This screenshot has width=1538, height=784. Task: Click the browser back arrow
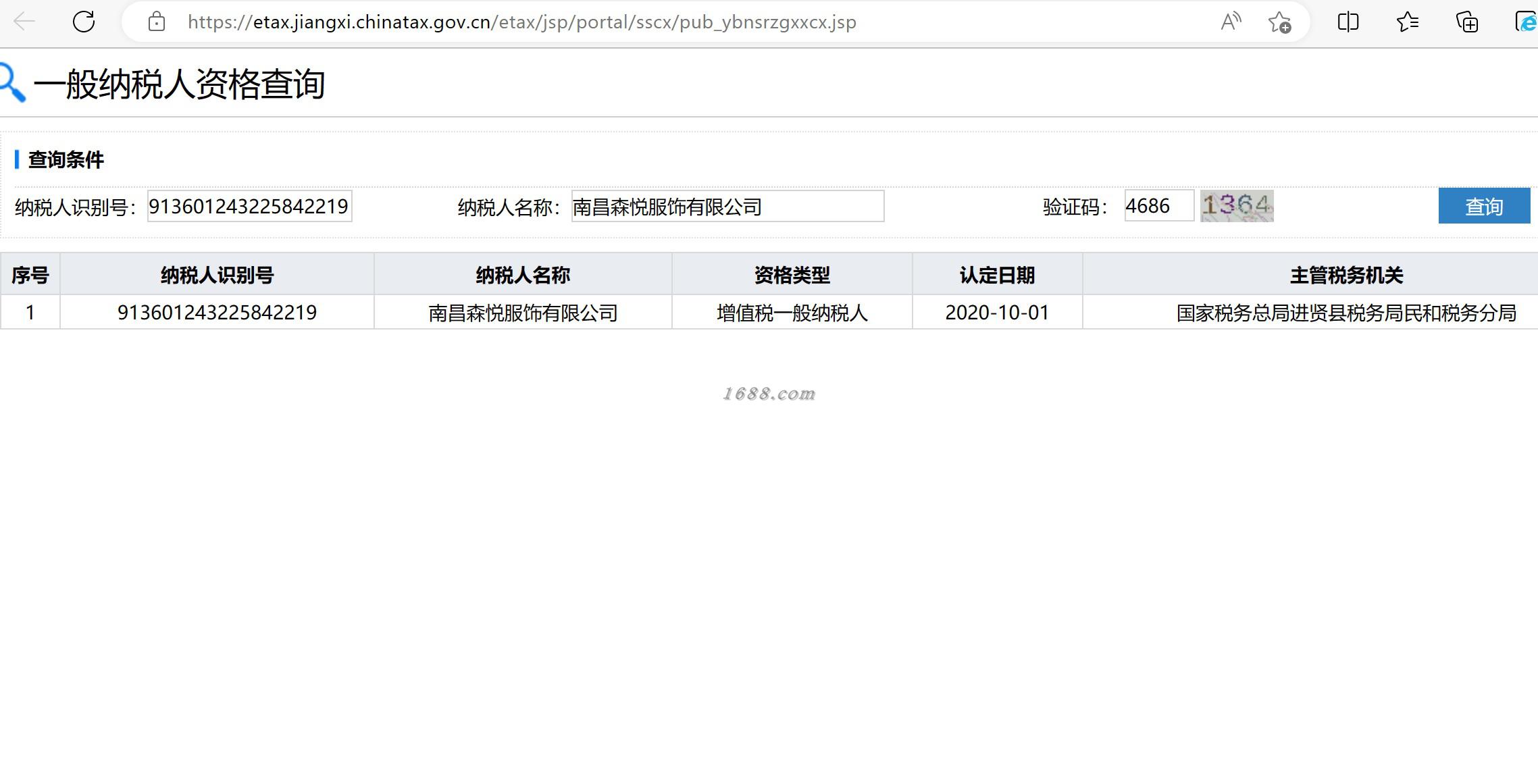click(x=24, y=22)
